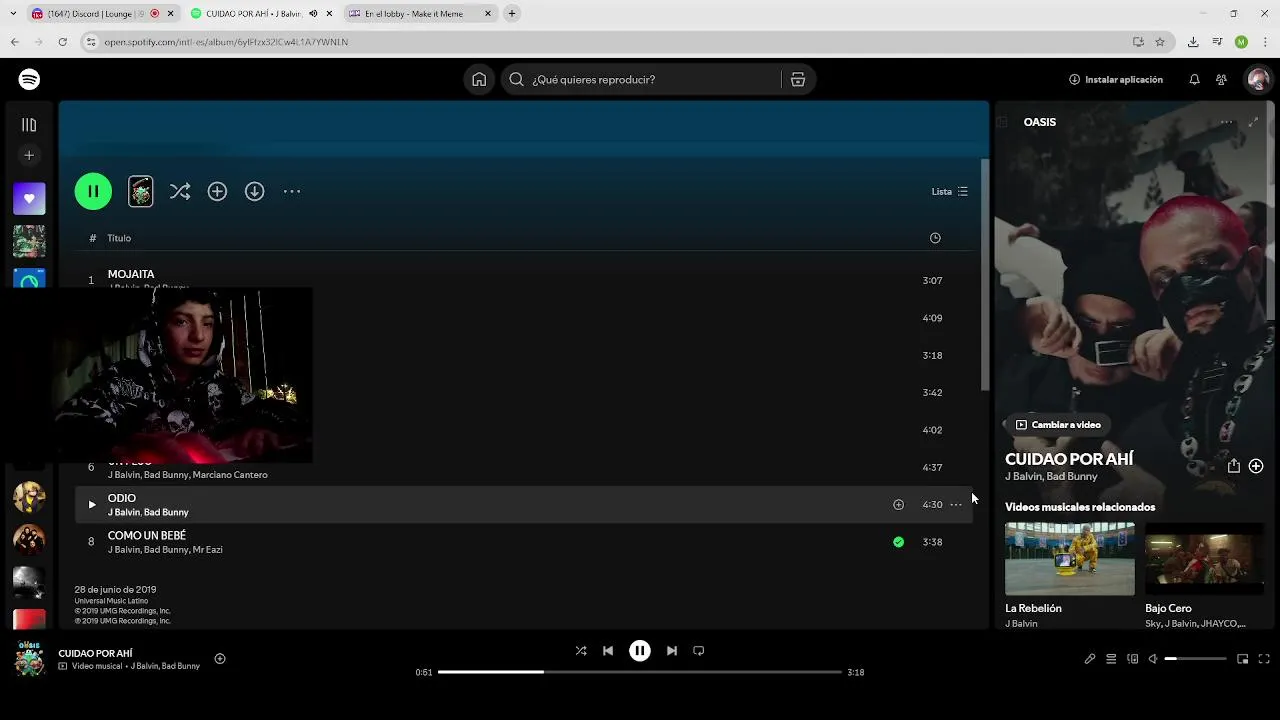Seek in the playback progress bar
Viewport: 1280px width, 720px height.
click(x=640, y=672)
